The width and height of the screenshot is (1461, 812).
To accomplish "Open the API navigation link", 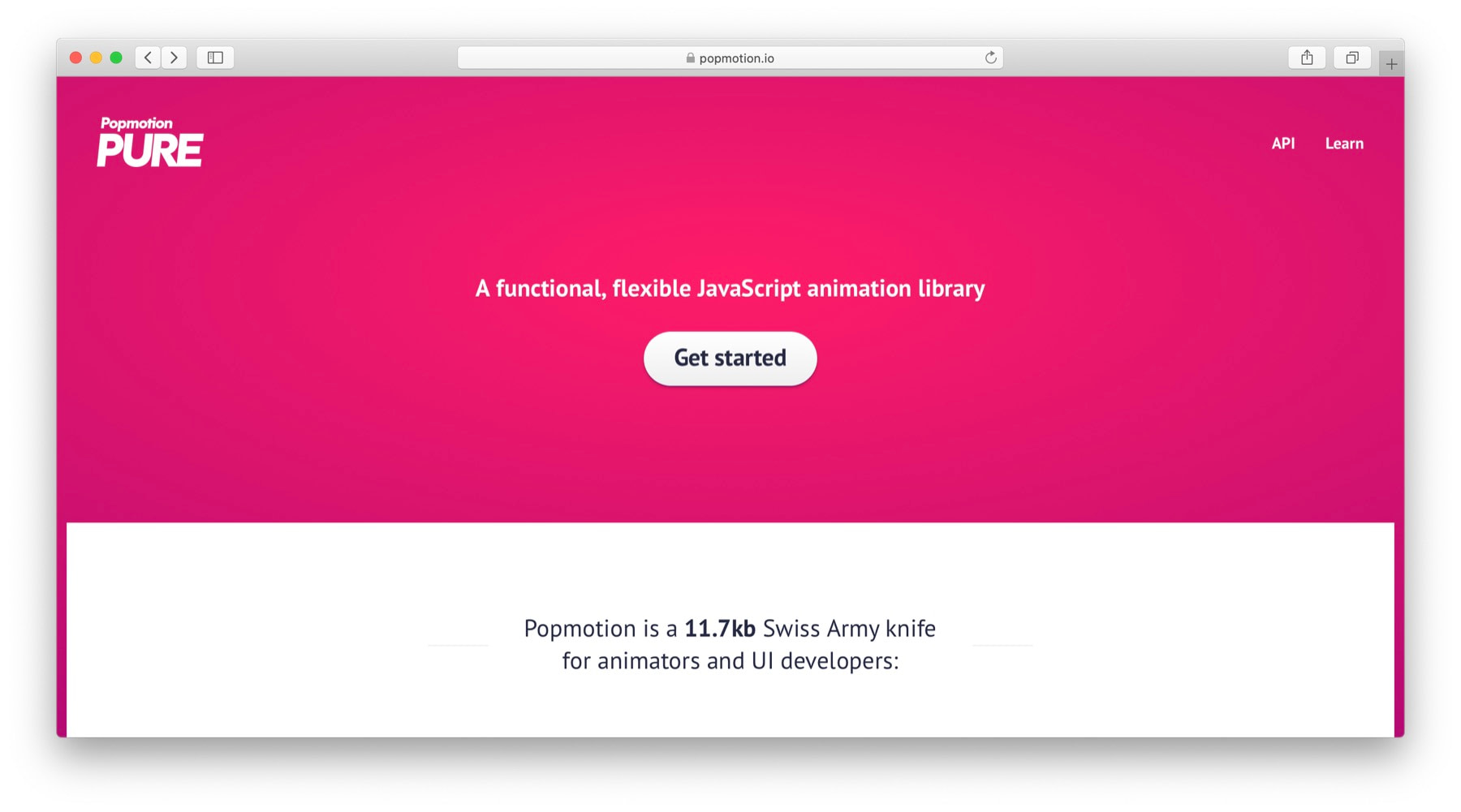I will [1283, 144].
